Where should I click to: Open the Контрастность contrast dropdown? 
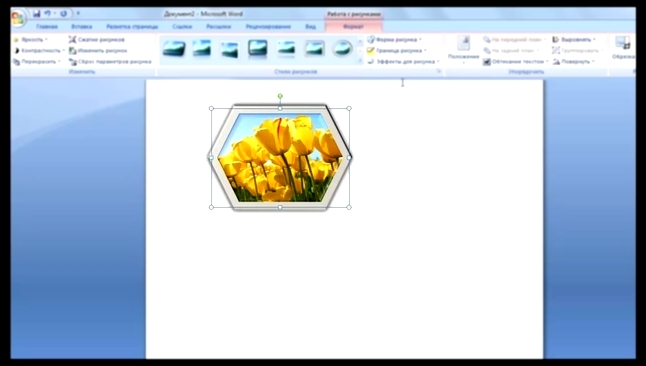[39, 51]
